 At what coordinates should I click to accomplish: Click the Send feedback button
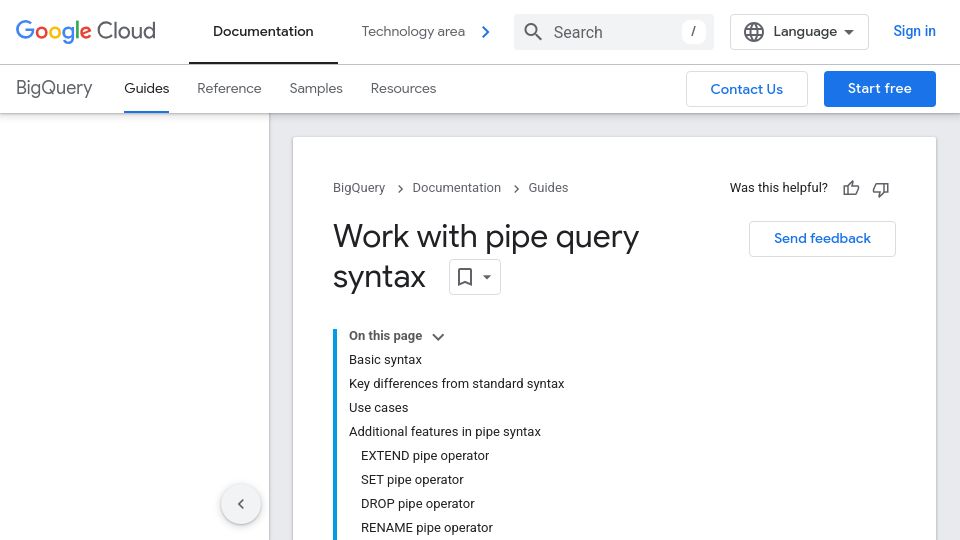click(822, 239)
